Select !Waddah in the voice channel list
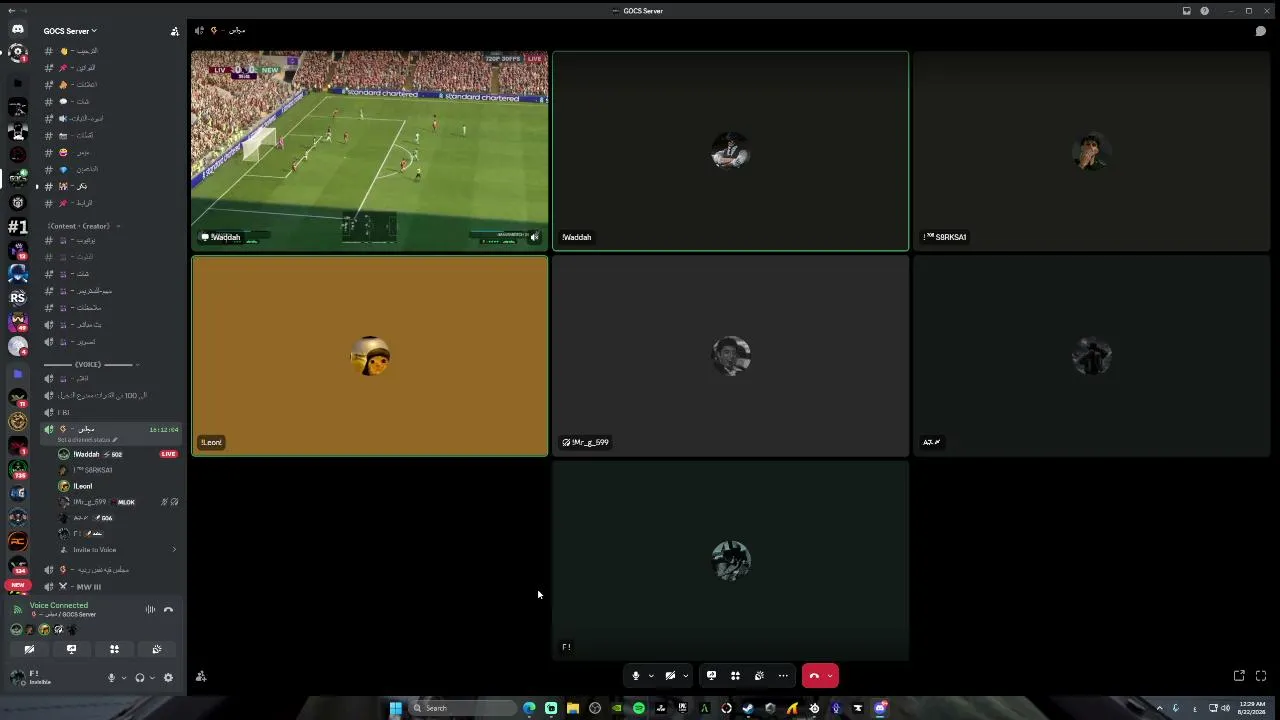Screen dimensions: 1280x720 [117, 454]
